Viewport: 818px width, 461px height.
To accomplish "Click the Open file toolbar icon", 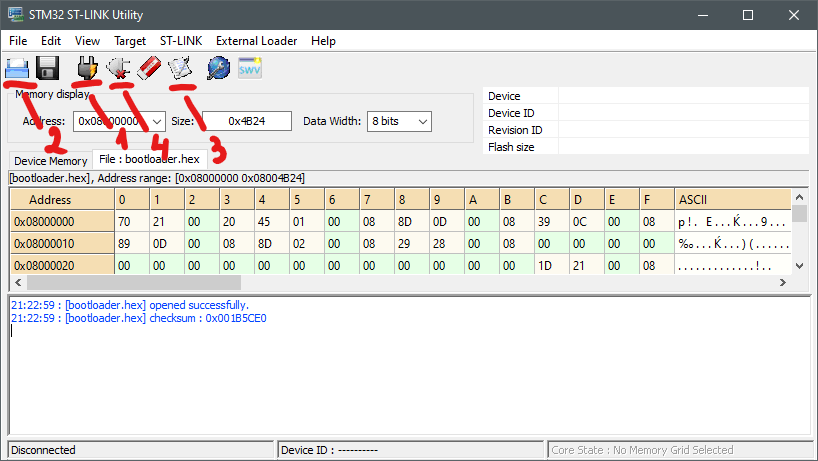I will (18, 68).
